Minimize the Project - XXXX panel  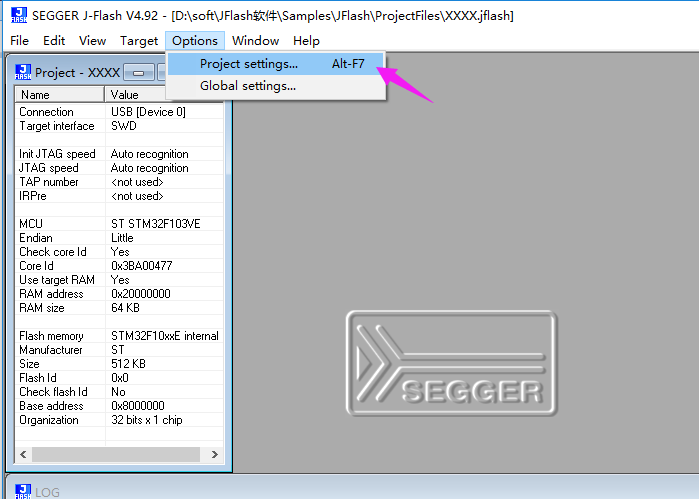click(139, 72)
